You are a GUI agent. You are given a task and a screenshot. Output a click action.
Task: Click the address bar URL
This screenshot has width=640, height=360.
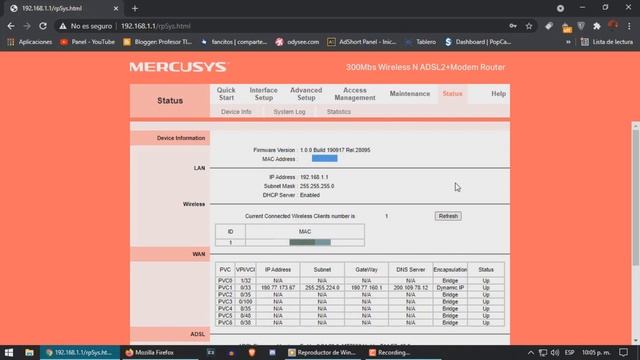point(156,26)
